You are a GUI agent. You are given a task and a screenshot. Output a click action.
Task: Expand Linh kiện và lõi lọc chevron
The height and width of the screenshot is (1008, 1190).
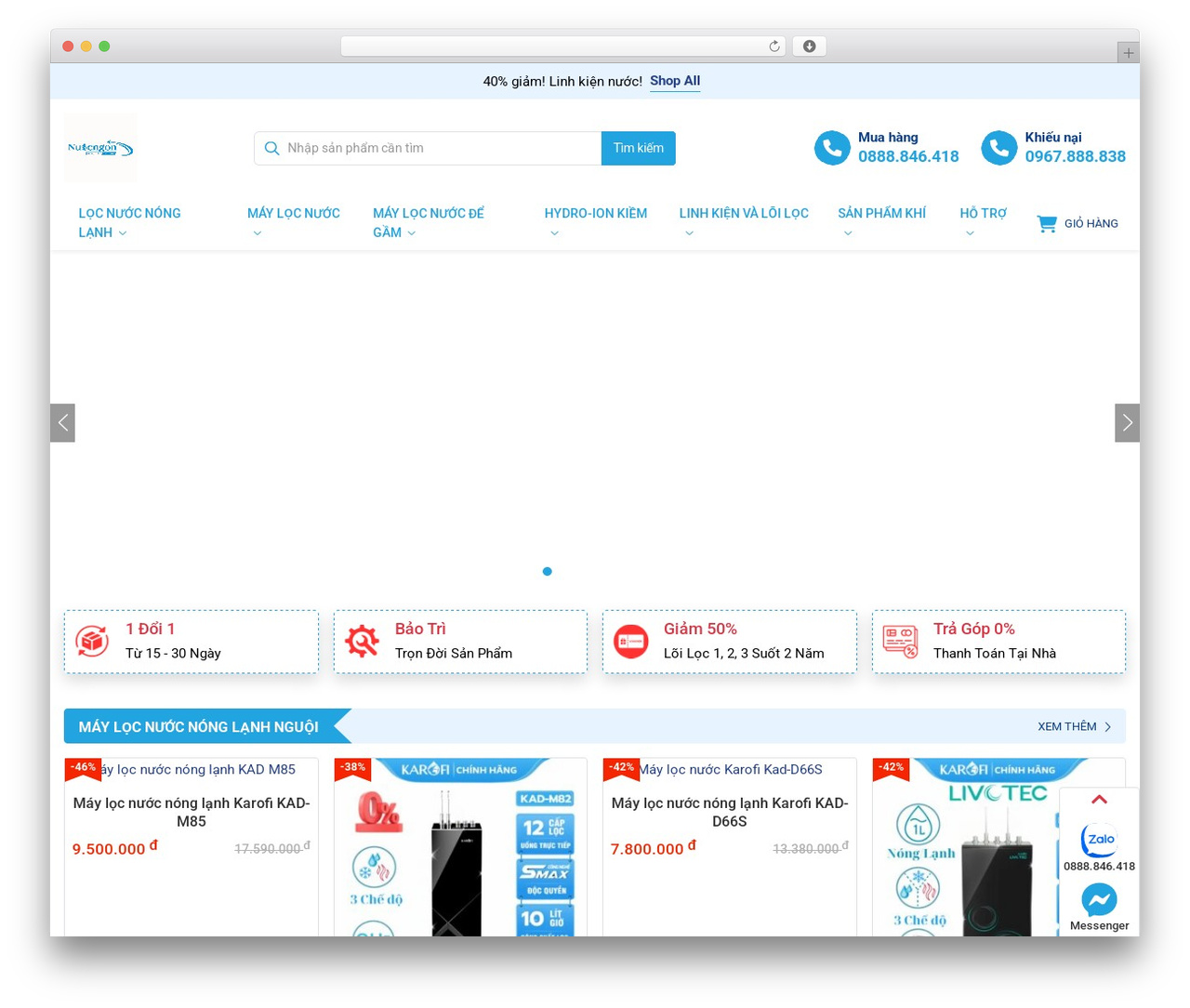click(689, 233)
